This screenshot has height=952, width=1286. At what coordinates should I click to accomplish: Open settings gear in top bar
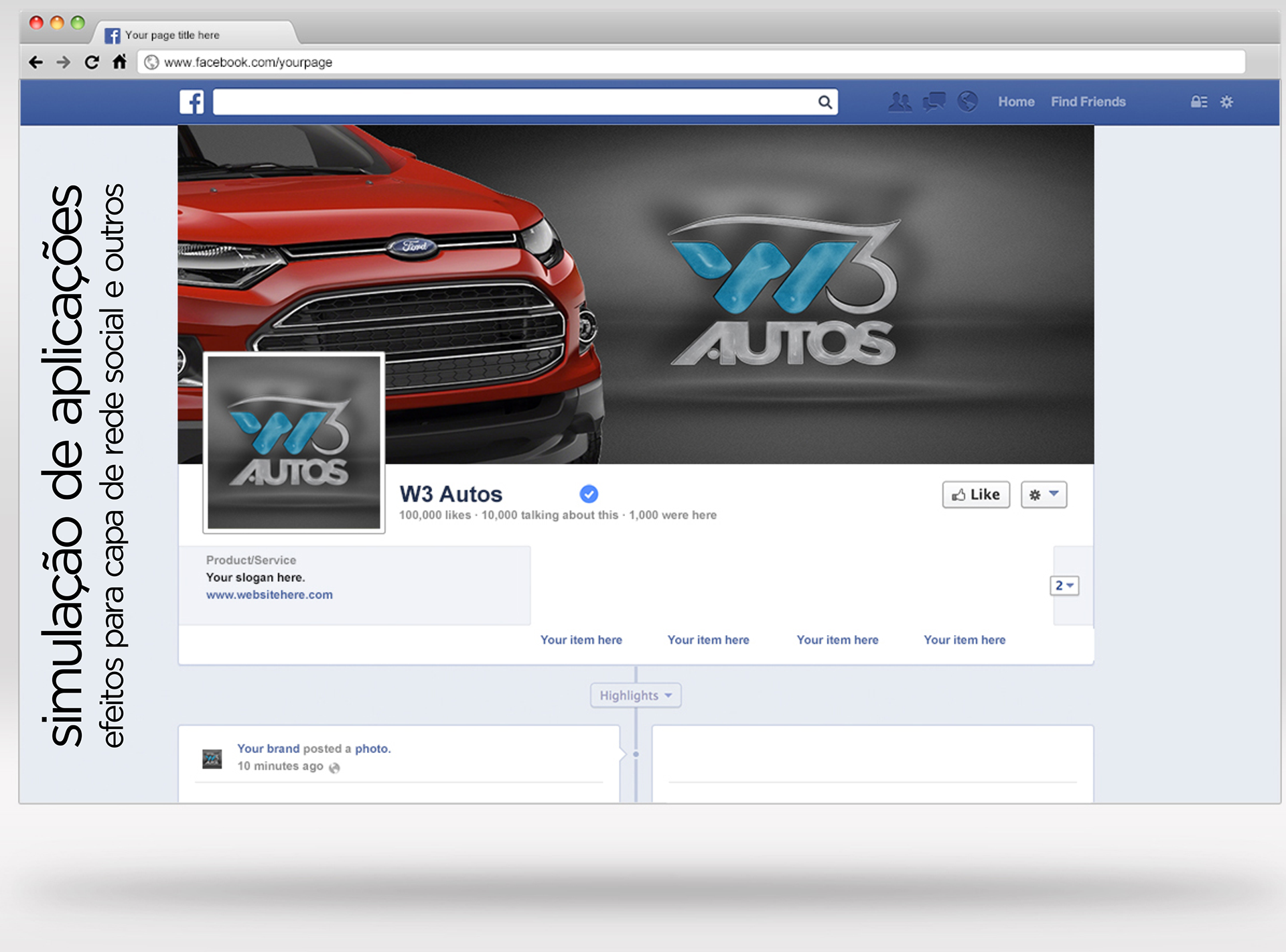pos(1226,102)
